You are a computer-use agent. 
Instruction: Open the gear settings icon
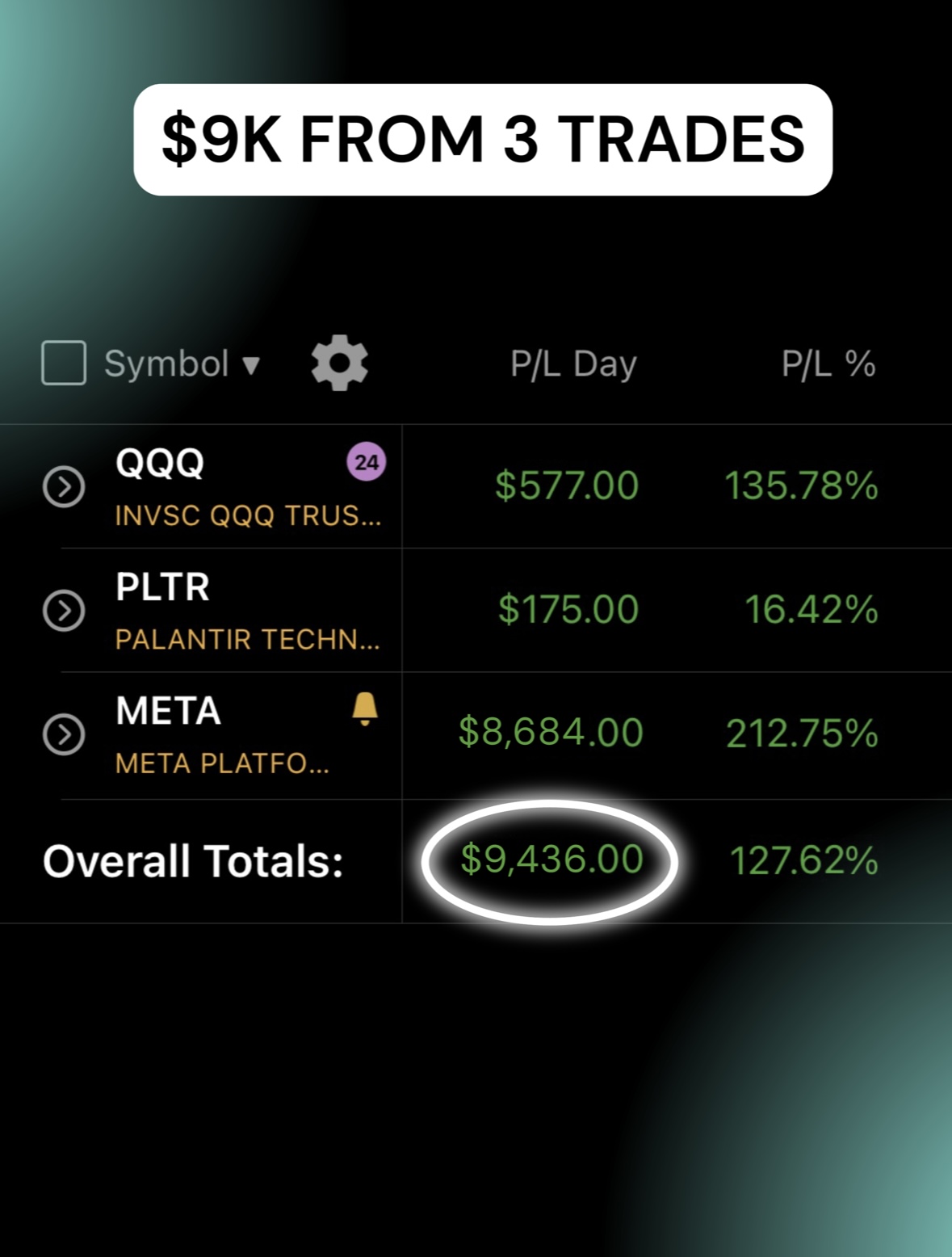tap(339, 364)
